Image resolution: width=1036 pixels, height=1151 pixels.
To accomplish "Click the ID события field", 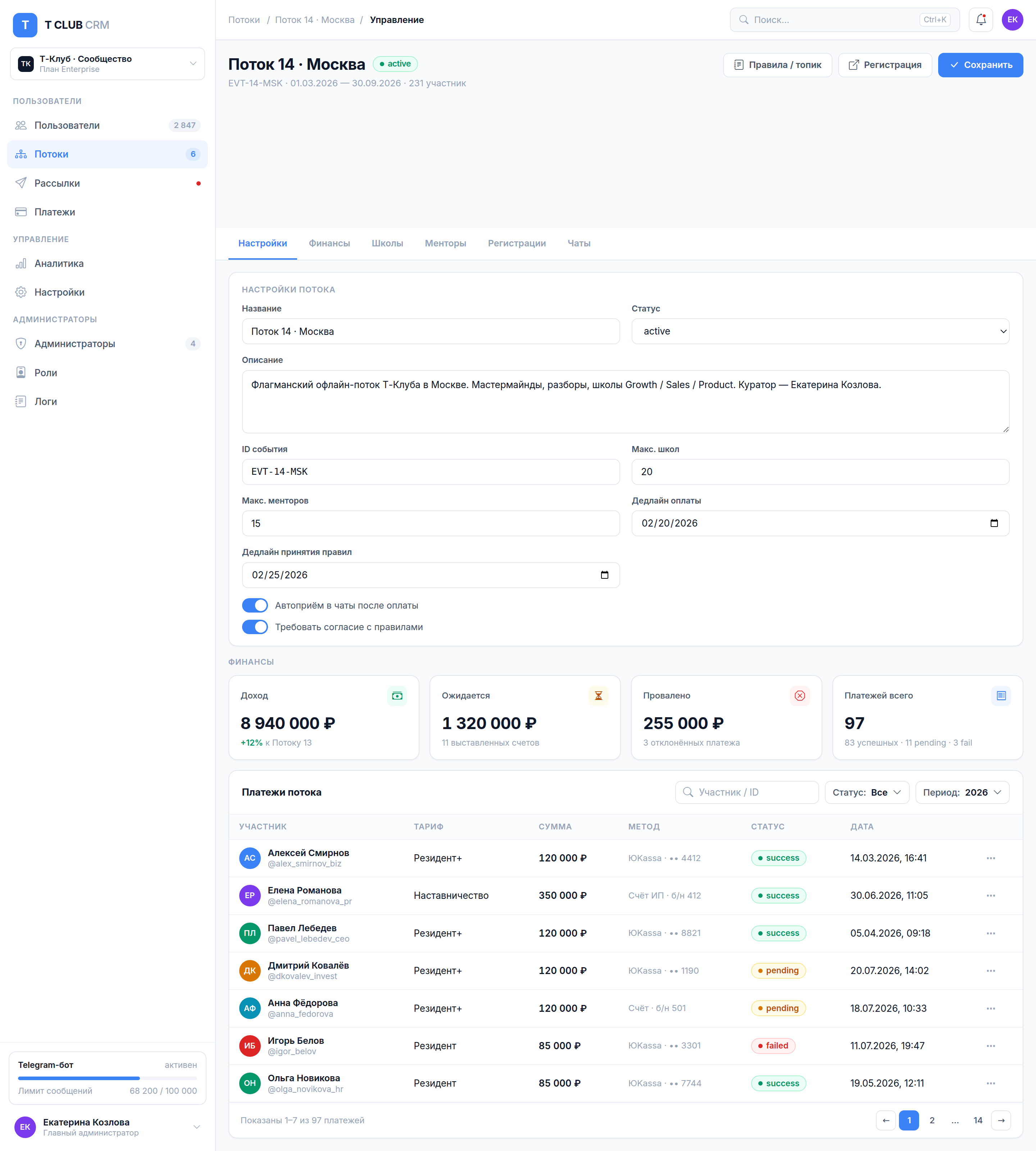I will tap(430, 472).
